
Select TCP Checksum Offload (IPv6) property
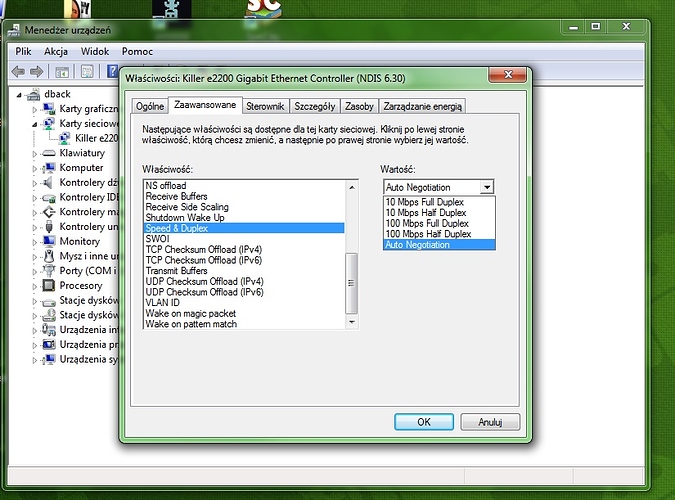(244, 260)
